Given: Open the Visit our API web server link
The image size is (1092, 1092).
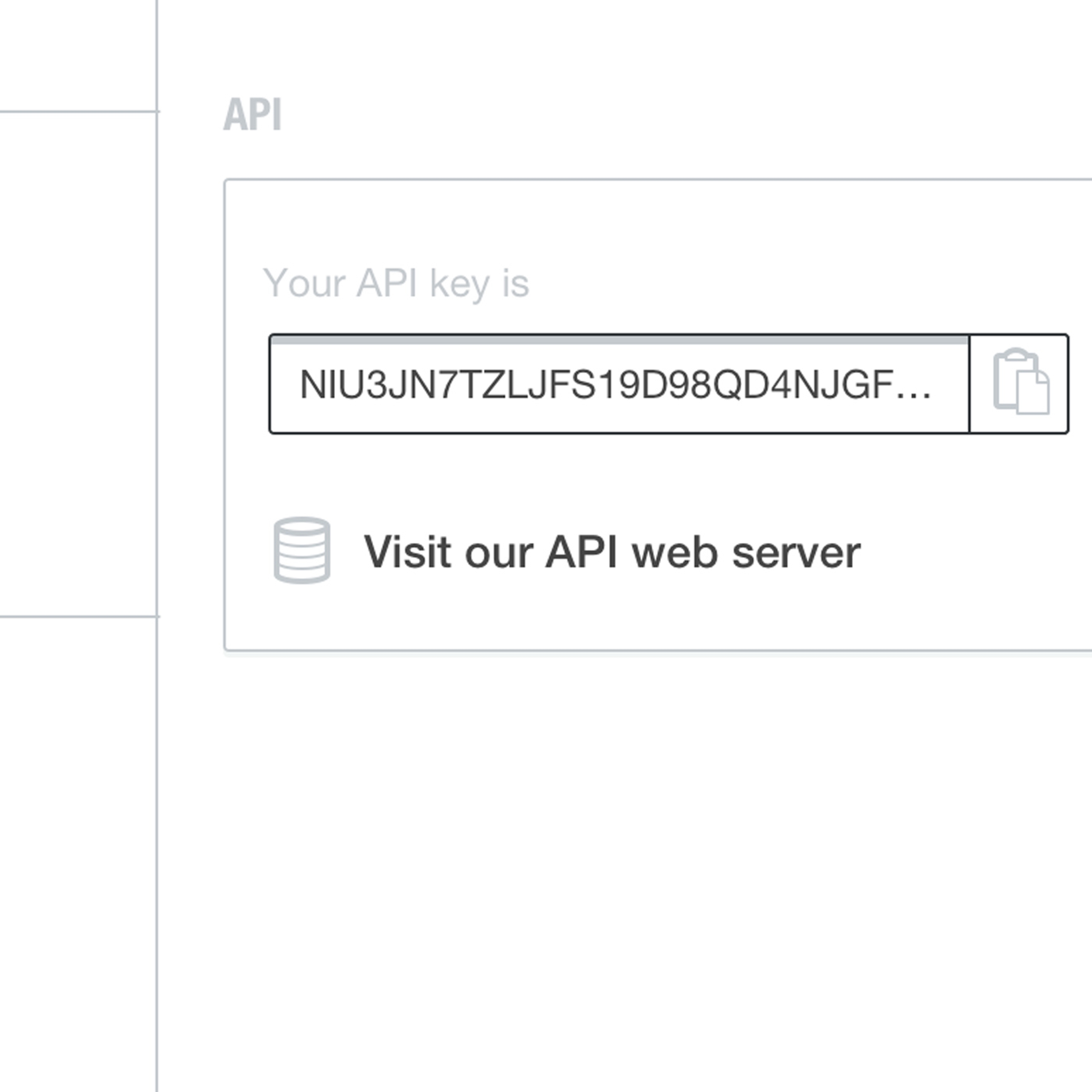Looking at the screenshot, I should point(611,552).
